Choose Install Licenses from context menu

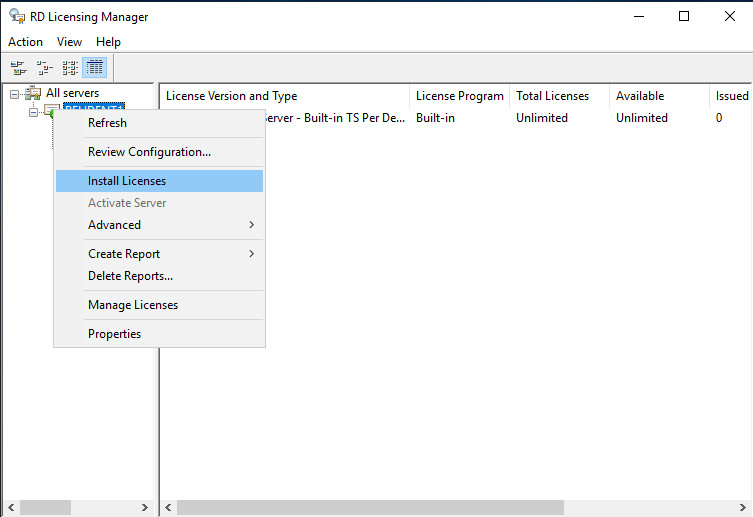point(127,181)
